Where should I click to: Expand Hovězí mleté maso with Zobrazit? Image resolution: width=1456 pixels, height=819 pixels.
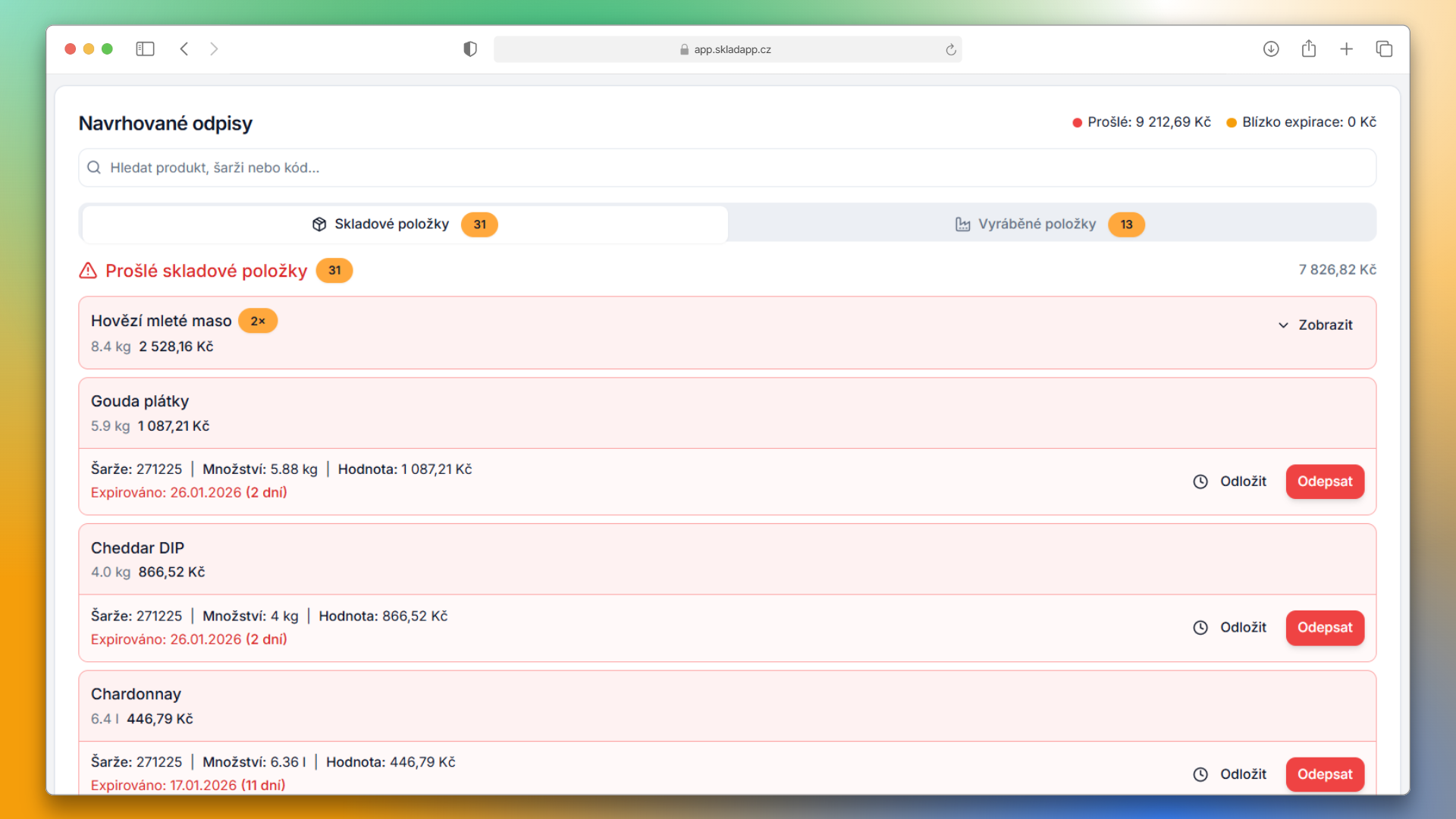point(1325,325)
